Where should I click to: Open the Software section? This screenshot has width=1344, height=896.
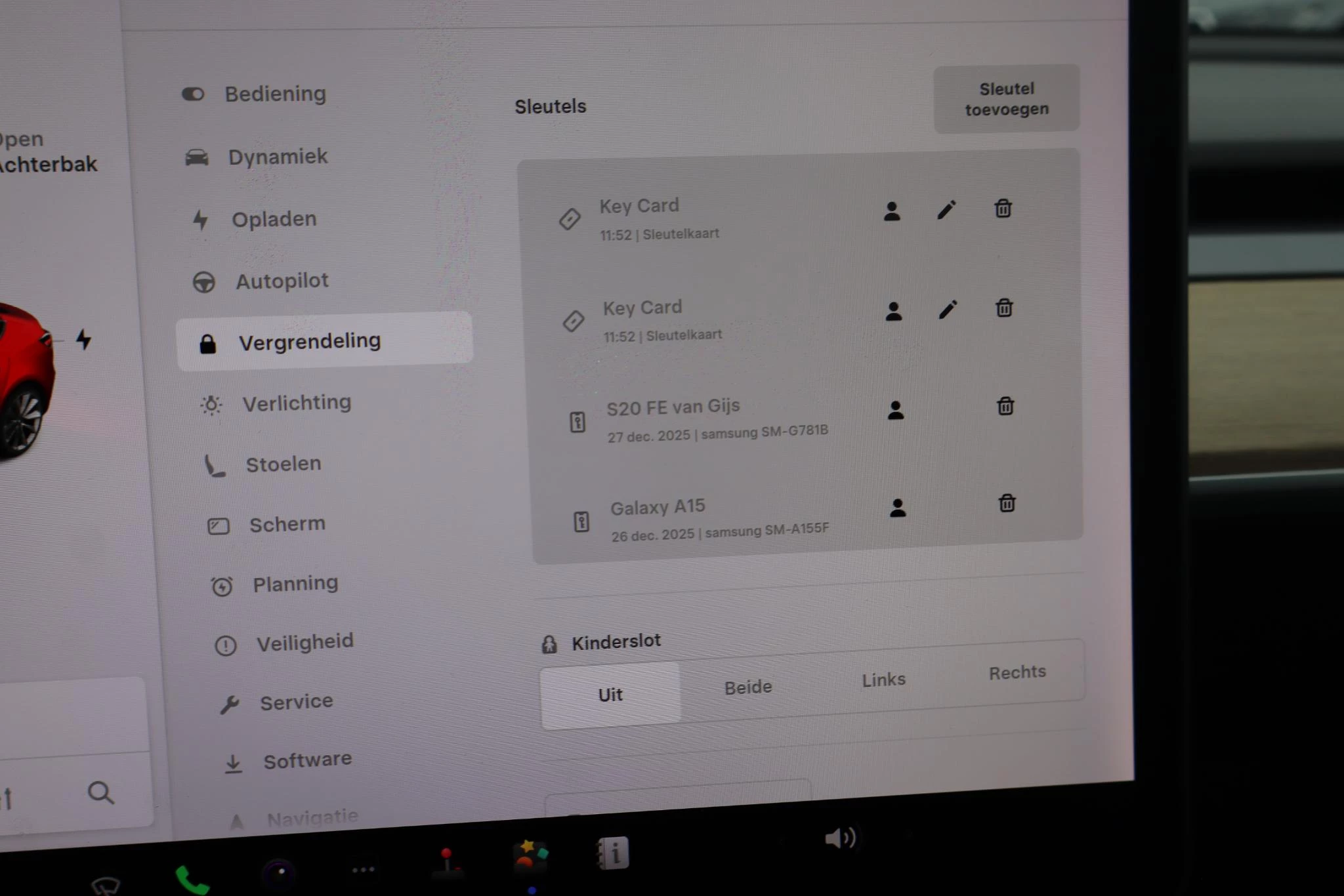coord(307,759)
